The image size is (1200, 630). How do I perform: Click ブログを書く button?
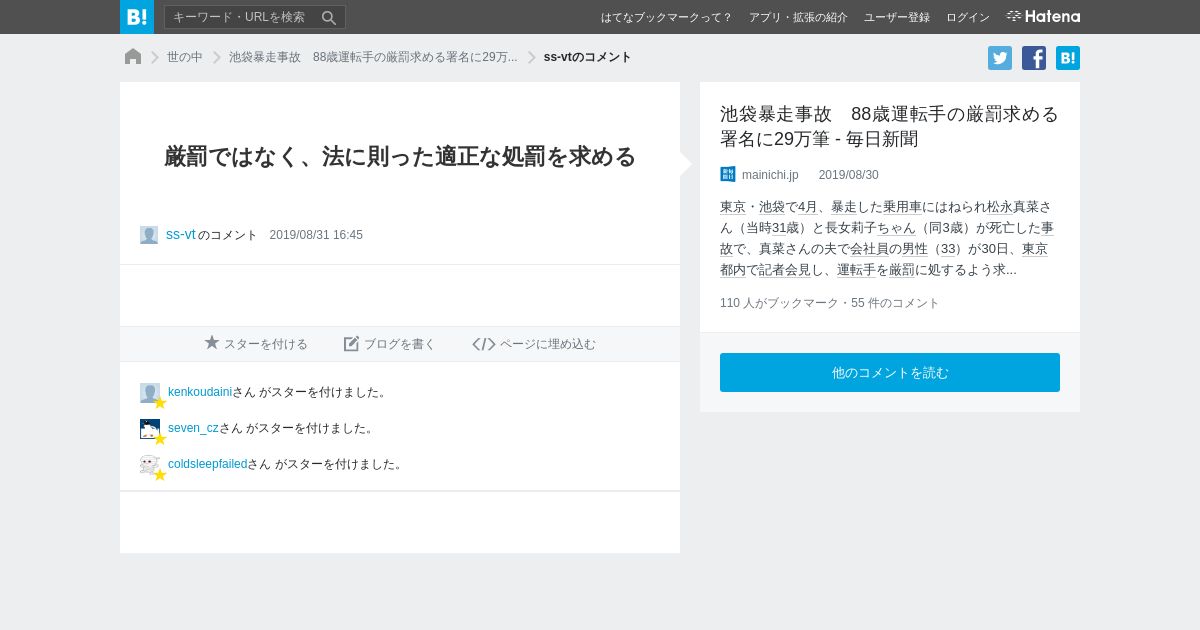(x=390, y=343)
